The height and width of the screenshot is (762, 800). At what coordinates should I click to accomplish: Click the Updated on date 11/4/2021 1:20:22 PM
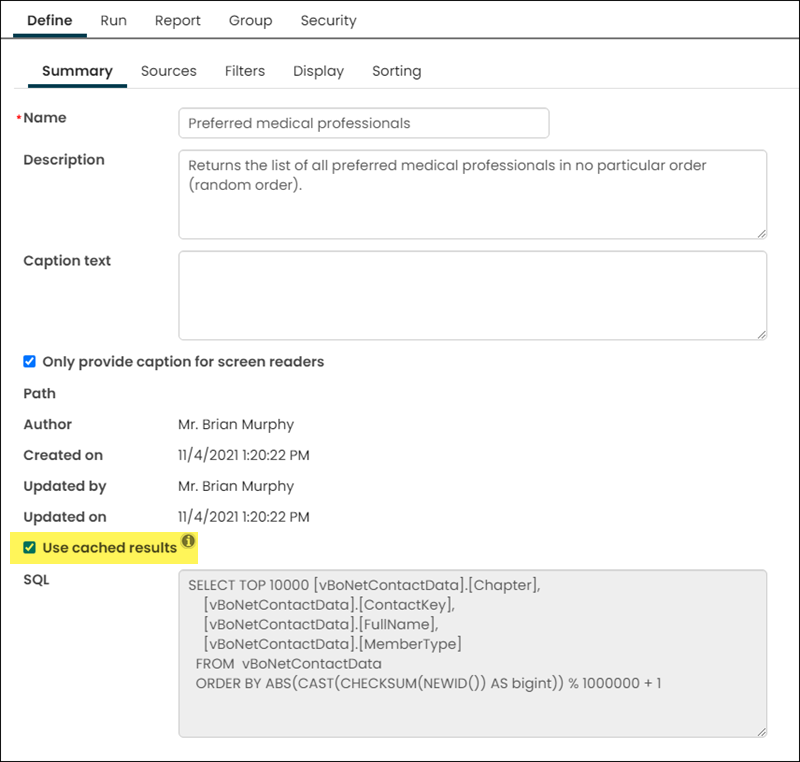[243, 517]
